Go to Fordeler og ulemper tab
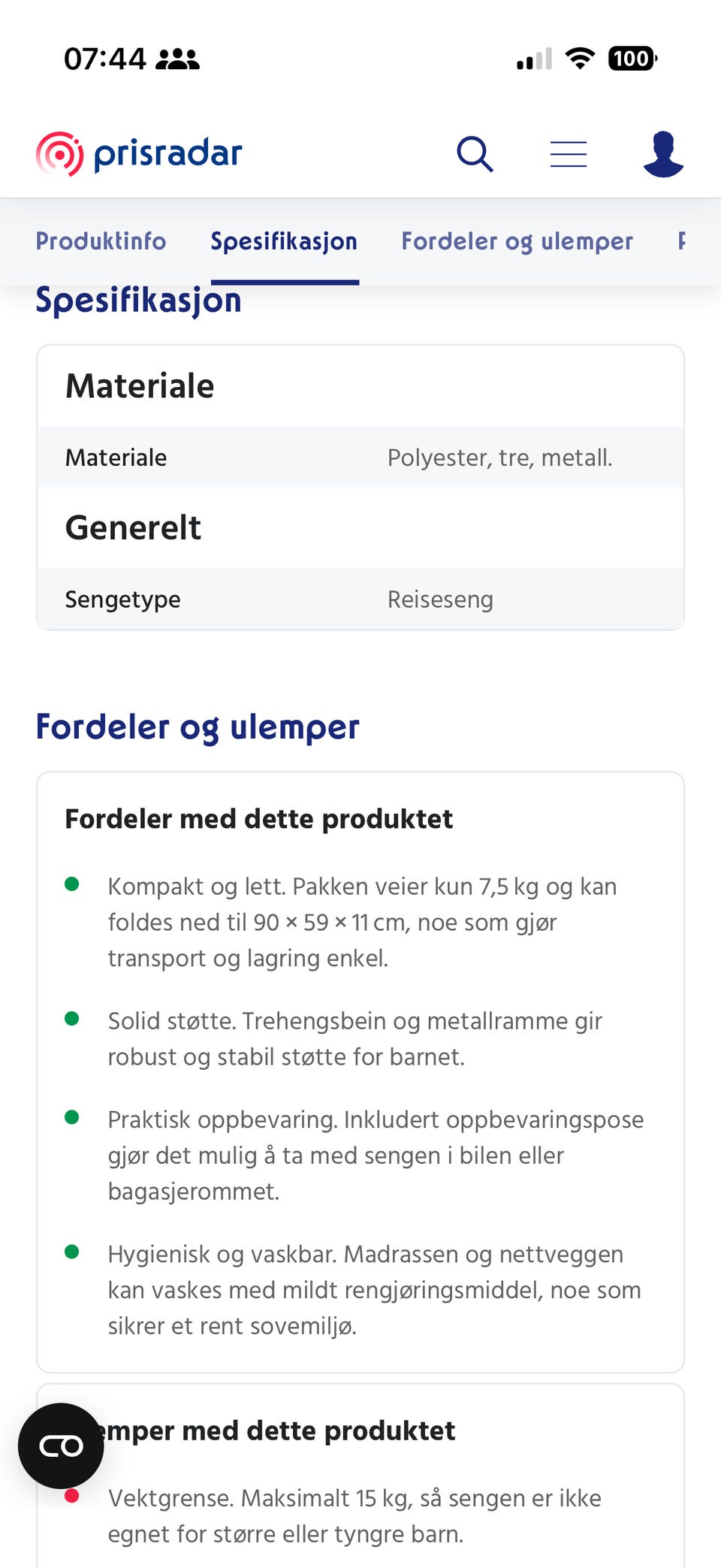The height and width of the screenshot is (1568, 721). (517, 241)
